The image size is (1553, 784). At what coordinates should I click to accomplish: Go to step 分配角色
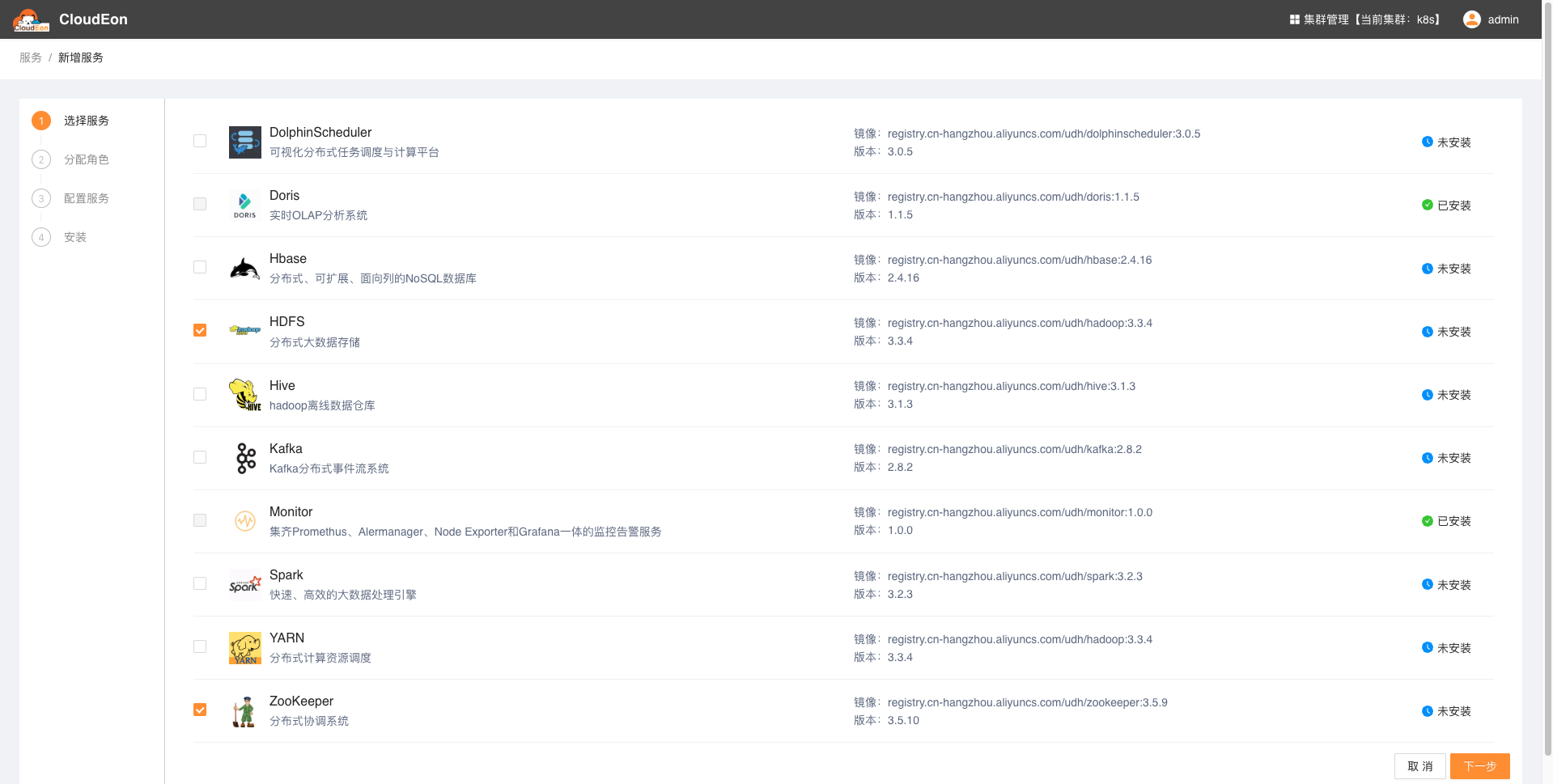point(87,159)
